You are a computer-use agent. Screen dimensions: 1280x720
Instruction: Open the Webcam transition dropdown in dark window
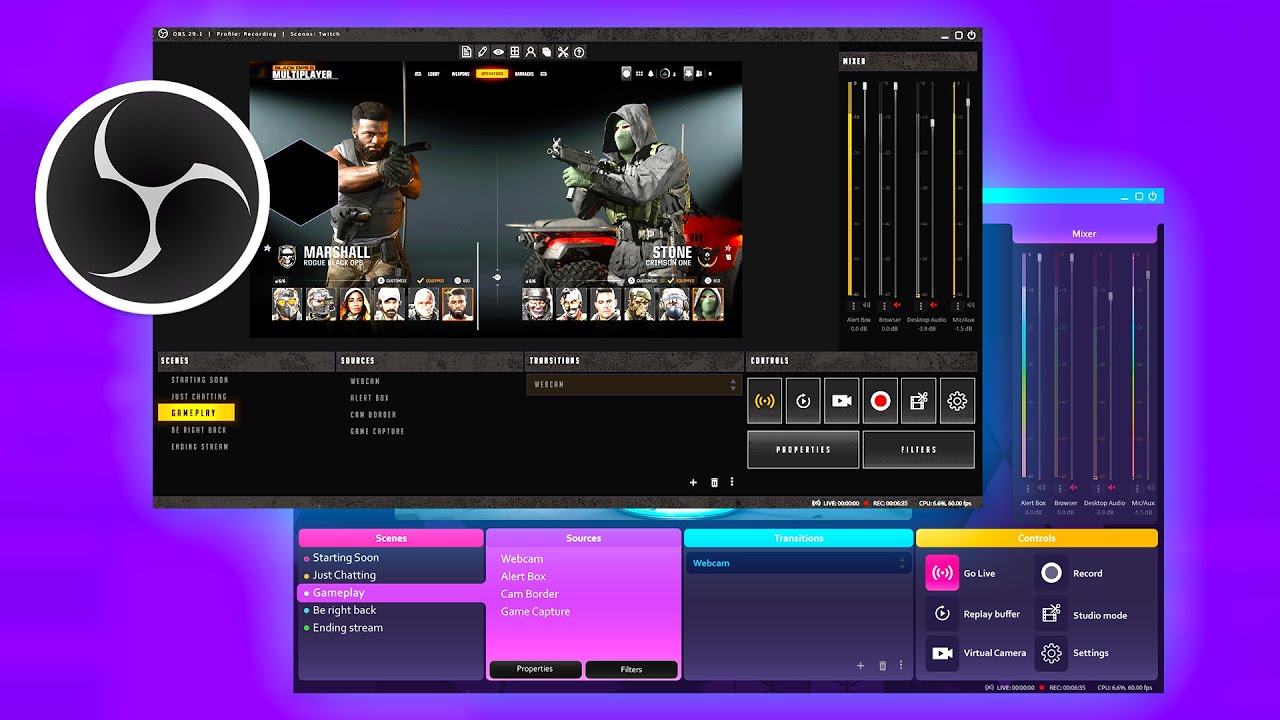point(634,385)
